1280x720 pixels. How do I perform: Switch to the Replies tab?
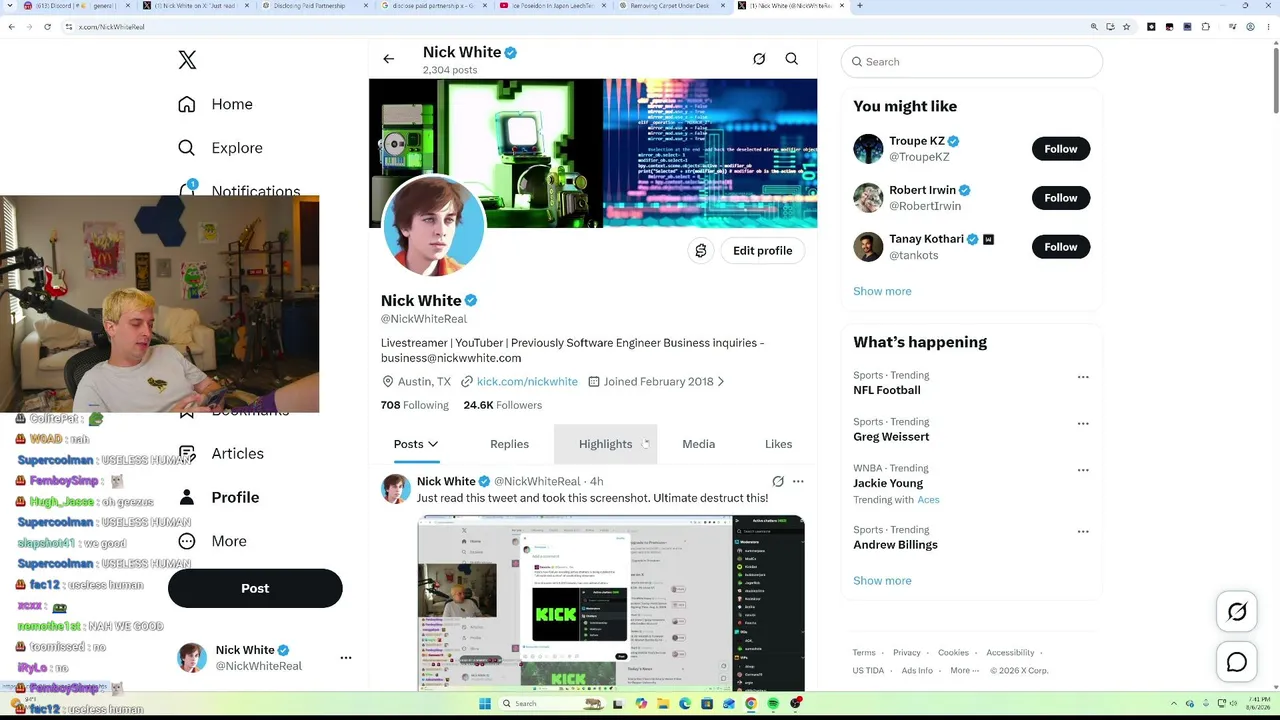tap(510, 444)
